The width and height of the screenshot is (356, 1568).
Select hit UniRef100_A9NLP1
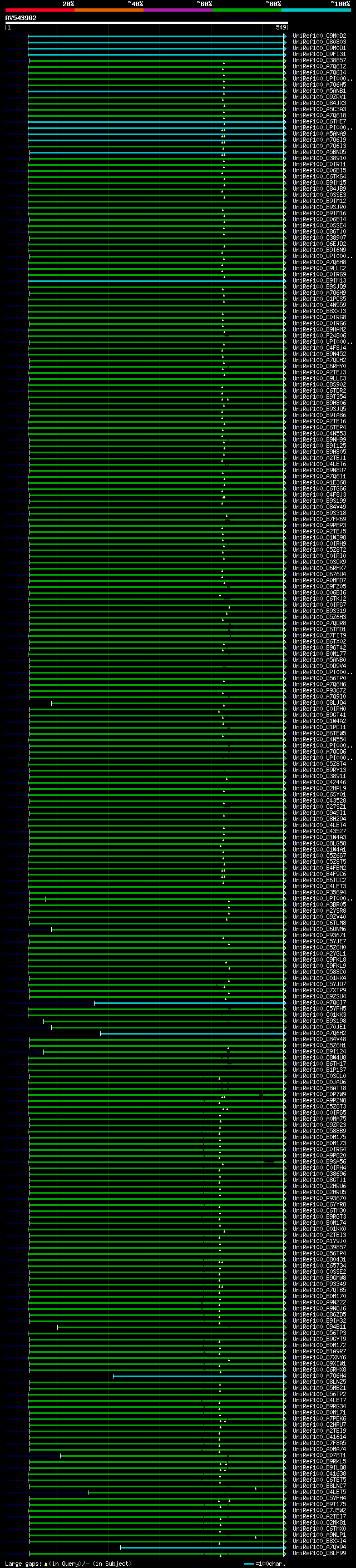[319, 1535]
